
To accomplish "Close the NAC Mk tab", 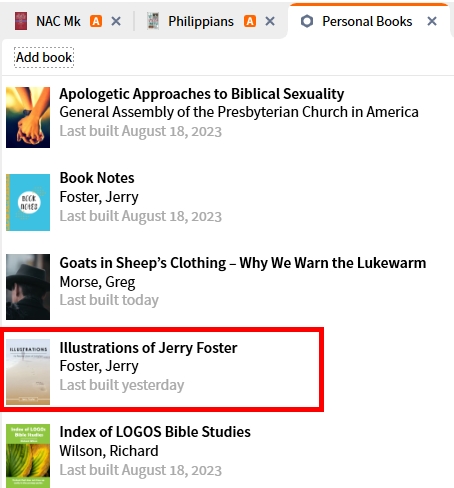I will click(116, 21).
